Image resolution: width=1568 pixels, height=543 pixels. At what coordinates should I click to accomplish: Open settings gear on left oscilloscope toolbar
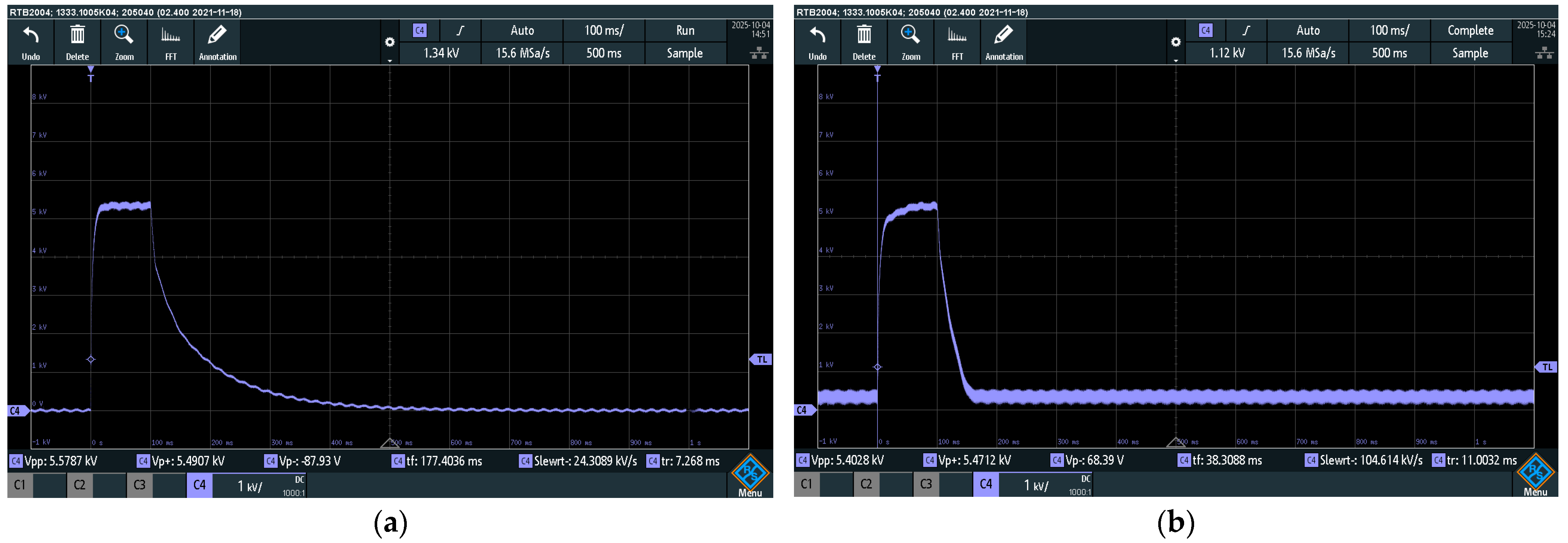389,42
